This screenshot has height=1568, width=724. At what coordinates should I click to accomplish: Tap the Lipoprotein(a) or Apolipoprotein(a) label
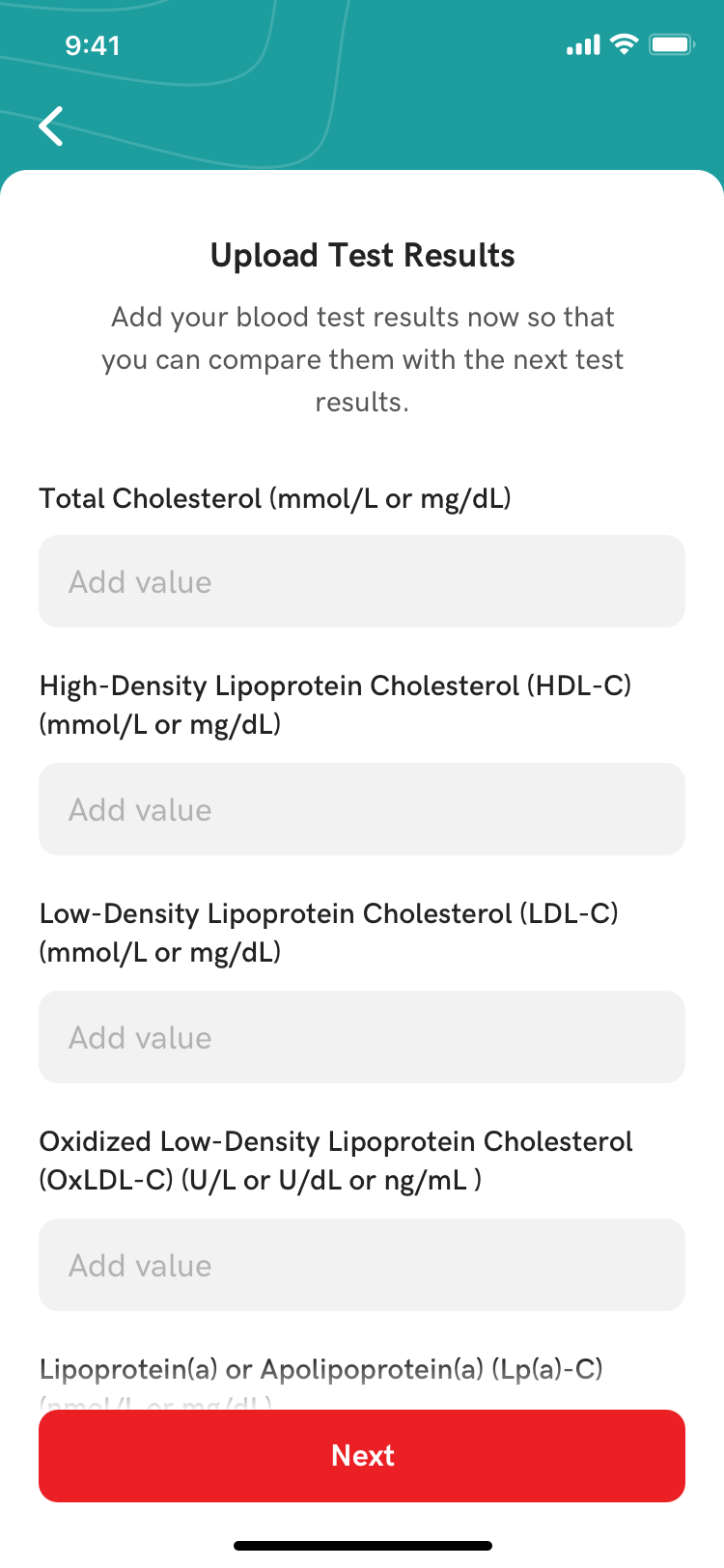320,1369
